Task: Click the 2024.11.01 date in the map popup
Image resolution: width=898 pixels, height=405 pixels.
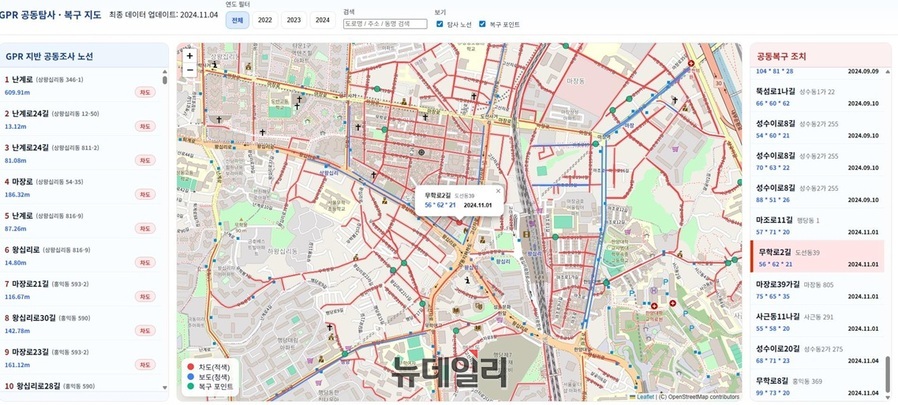Action: click(x=477, y=205)
